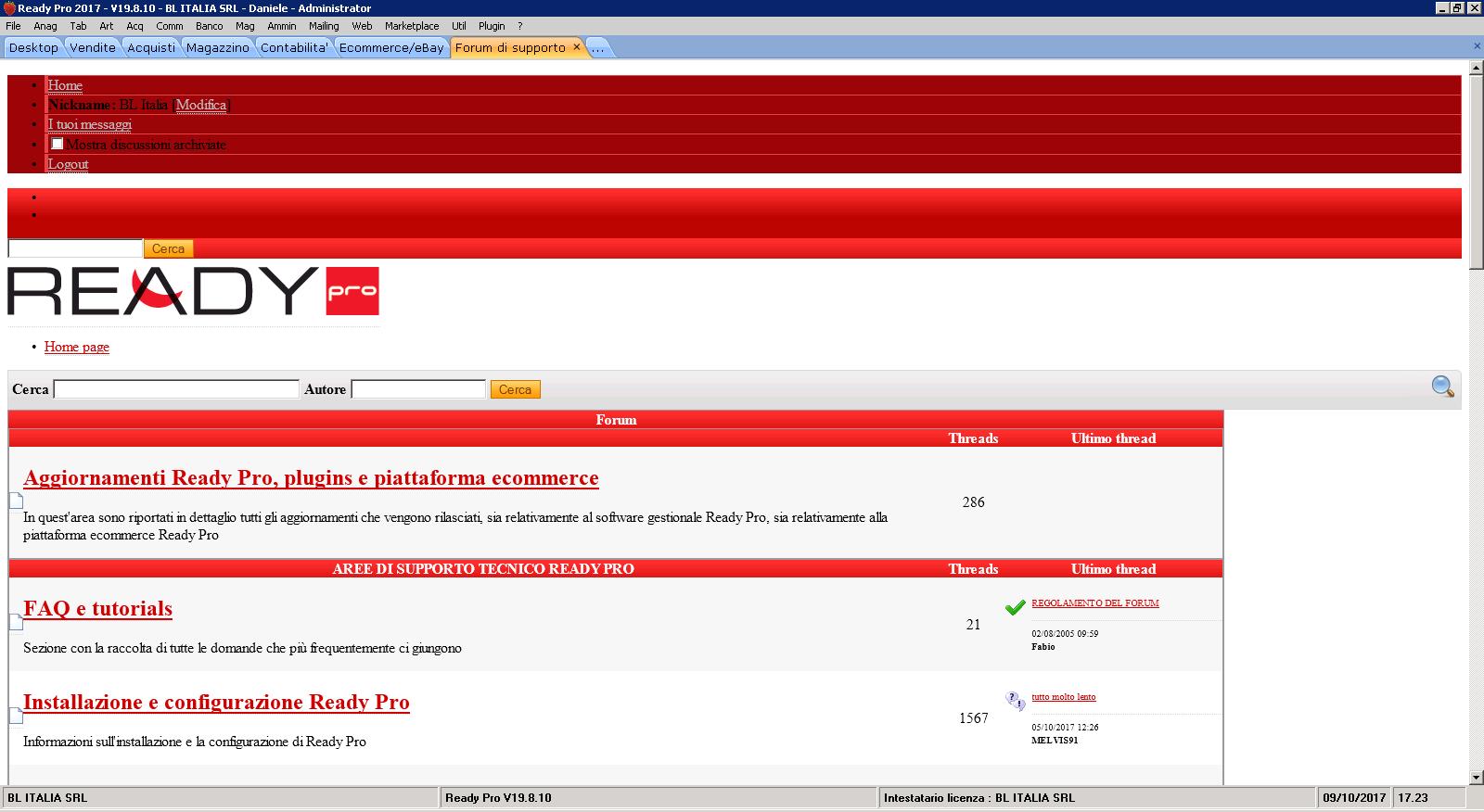This screenshot has width=1484, height=812.
Task: Open the Mag menu
Action: pos(245,26)
